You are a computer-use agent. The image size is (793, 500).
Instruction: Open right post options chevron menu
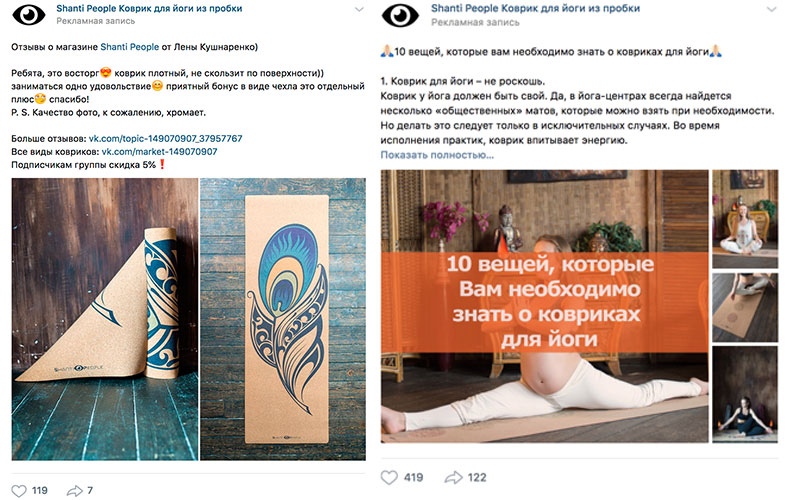[772, 10]
